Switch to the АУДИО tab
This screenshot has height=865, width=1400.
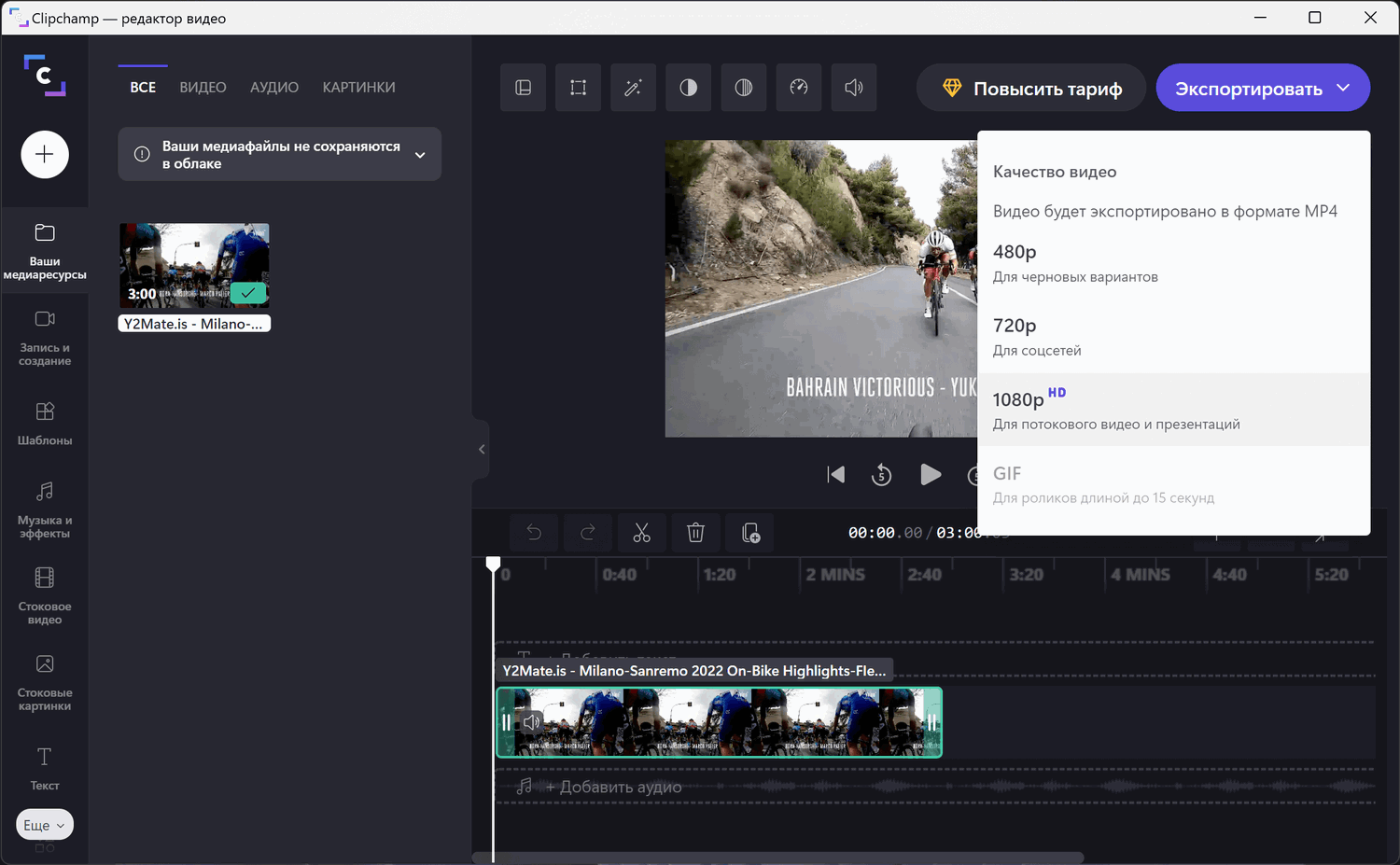coord(274,87)
